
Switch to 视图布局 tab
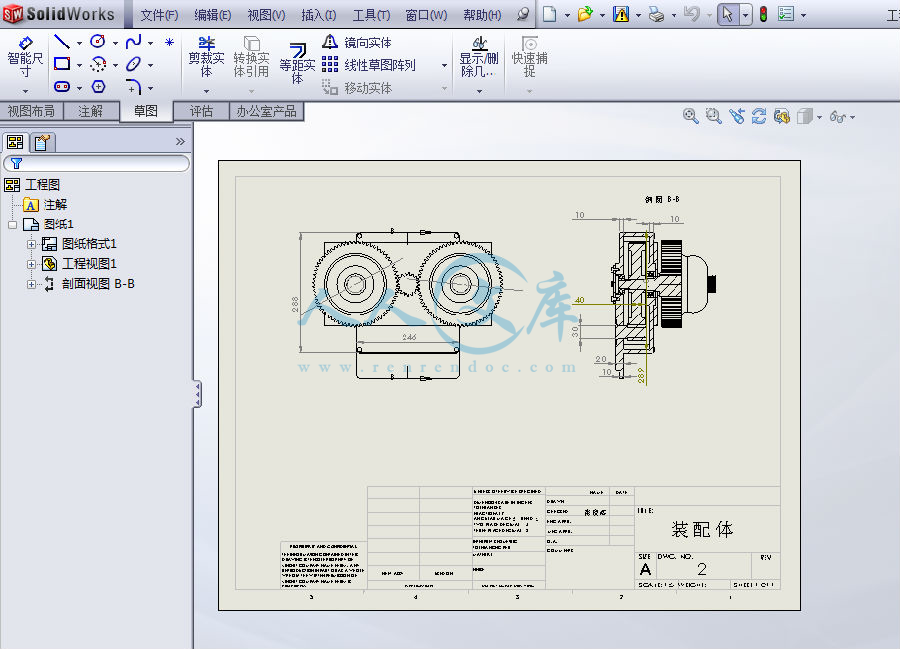tap(31, 111)
